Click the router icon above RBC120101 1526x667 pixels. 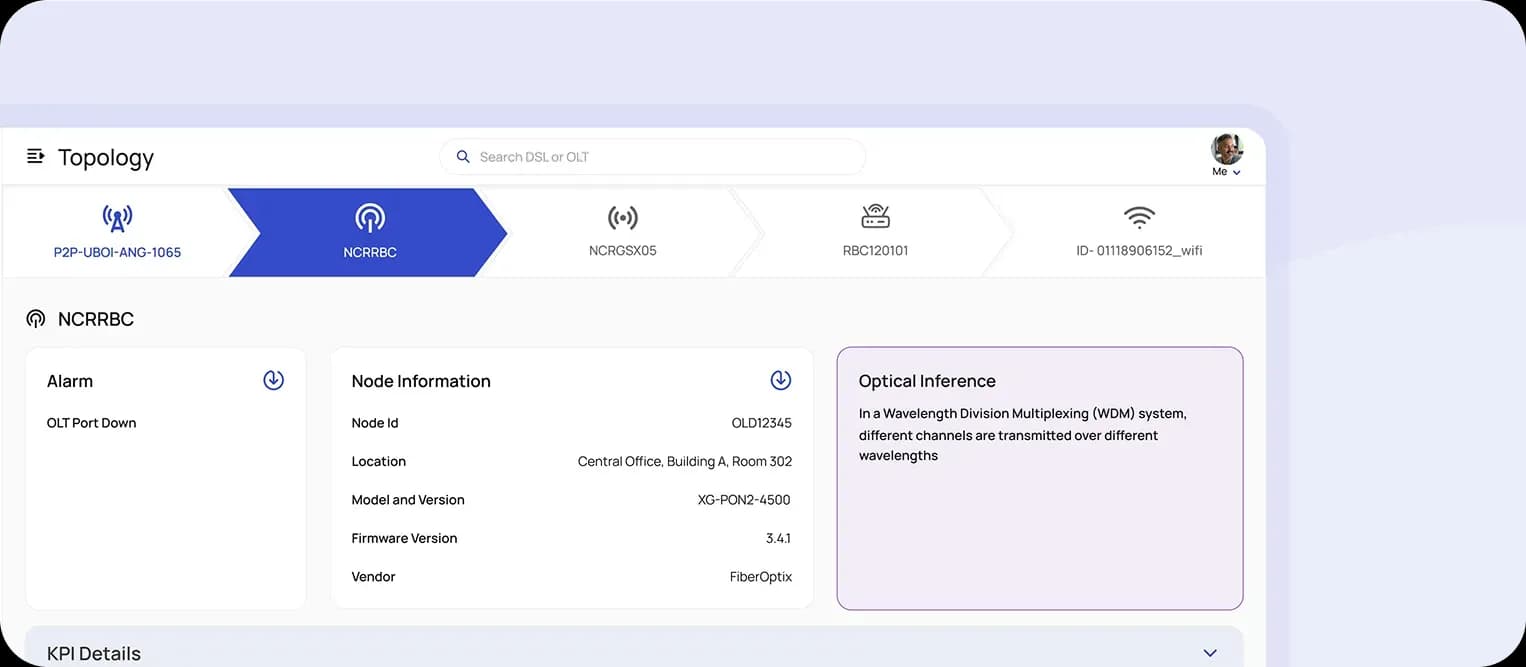tap(875, 216)
